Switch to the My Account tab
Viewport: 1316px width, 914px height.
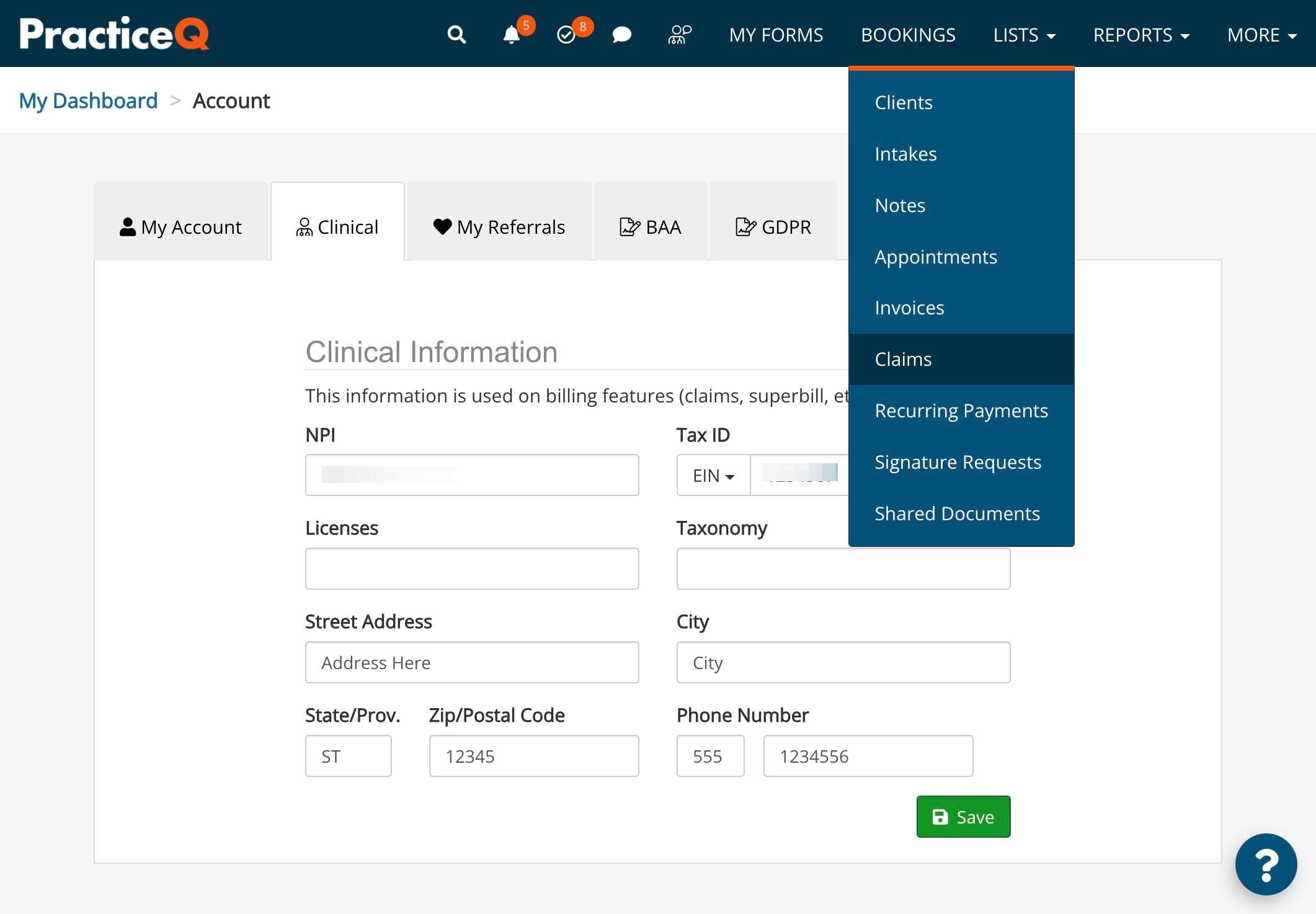click(180, 227)
